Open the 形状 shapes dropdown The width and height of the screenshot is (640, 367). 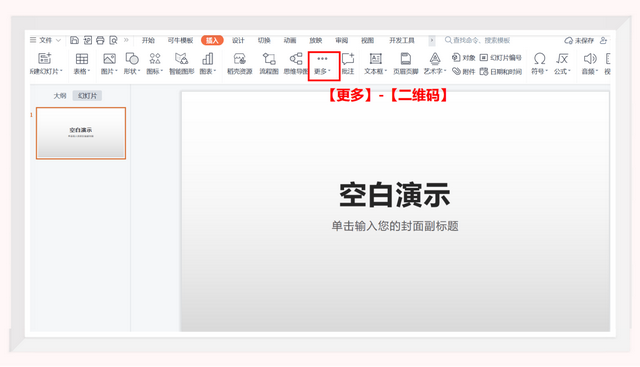[x=132, y=64]
